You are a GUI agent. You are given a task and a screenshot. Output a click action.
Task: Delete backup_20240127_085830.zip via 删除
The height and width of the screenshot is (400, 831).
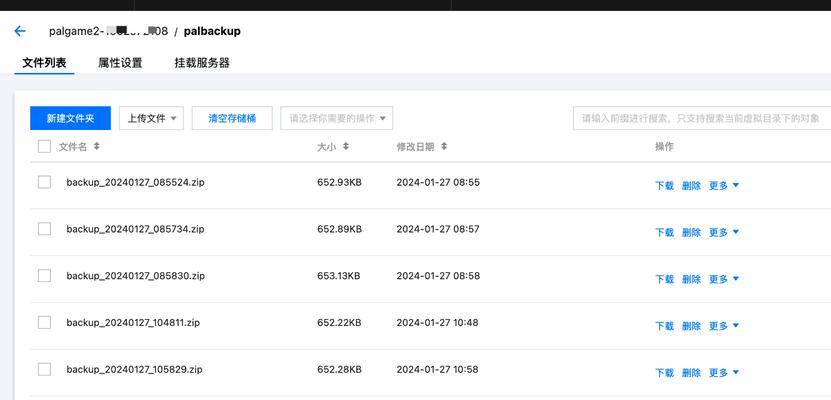(691, 279)
